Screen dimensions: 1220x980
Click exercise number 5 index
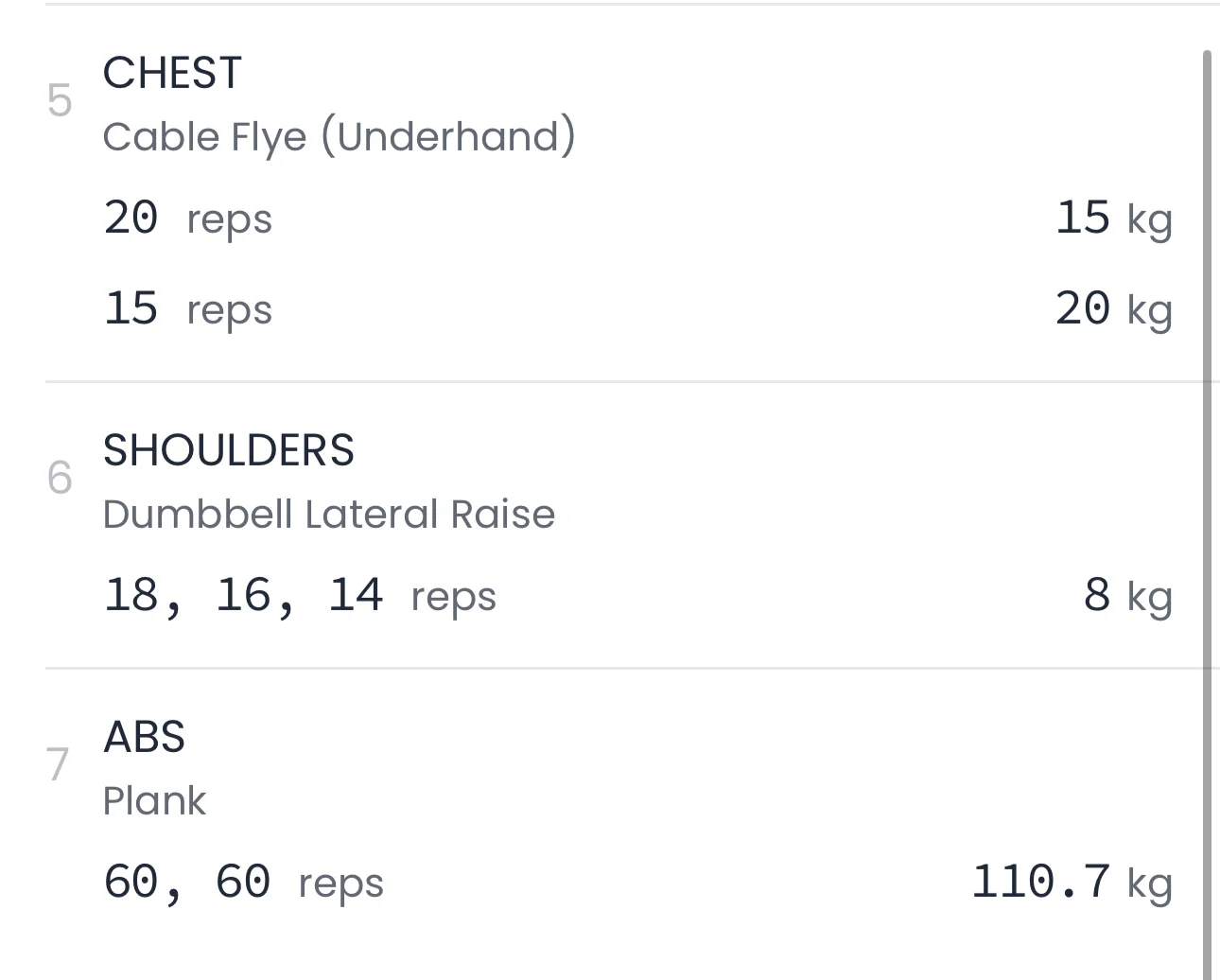pos(59,101)
